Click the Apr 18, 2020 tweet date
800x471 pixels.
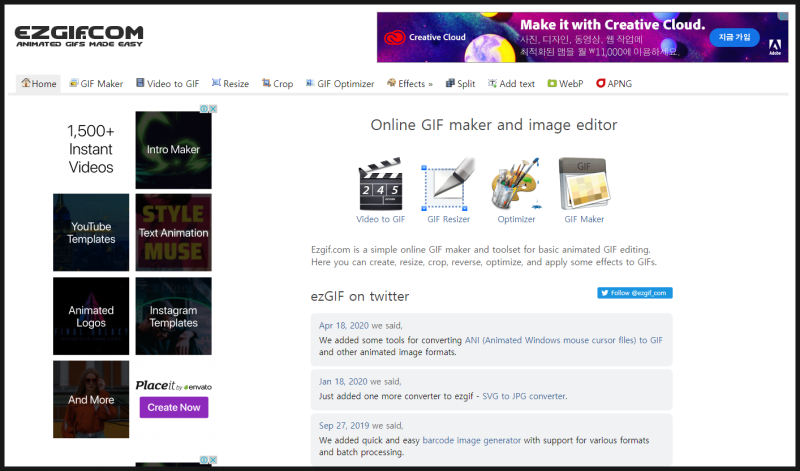pos(344,326)
